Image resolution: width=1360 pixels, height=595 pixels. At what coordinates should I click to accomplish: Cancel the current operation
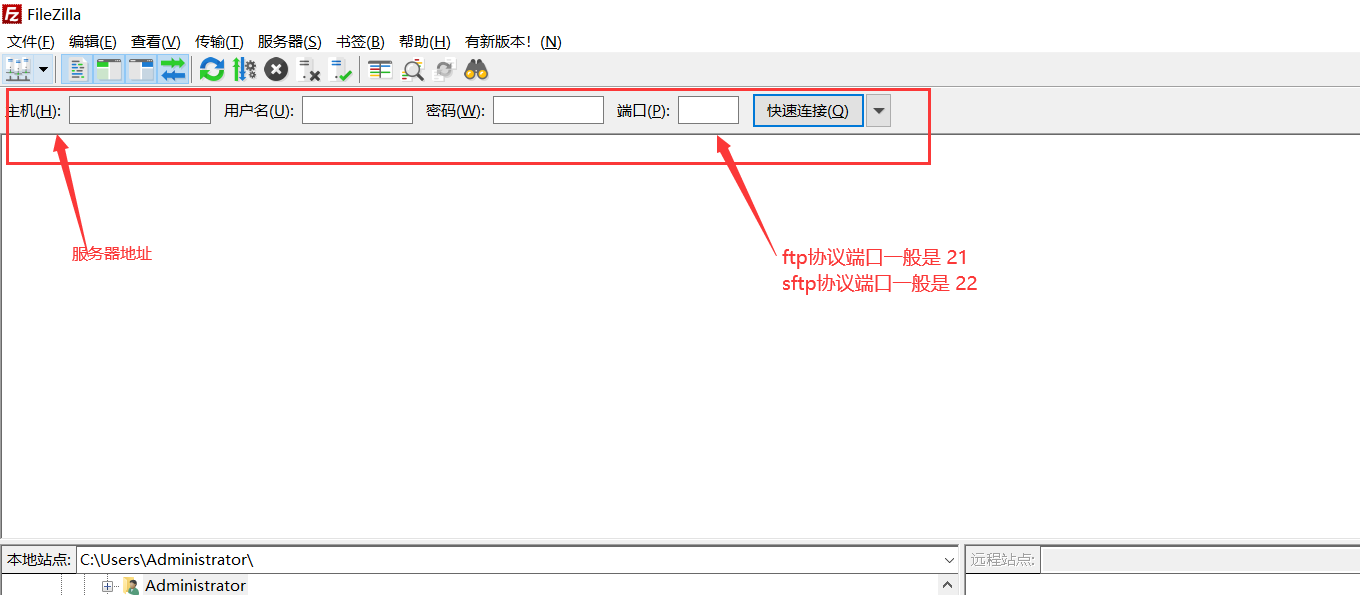coord(276,69)
